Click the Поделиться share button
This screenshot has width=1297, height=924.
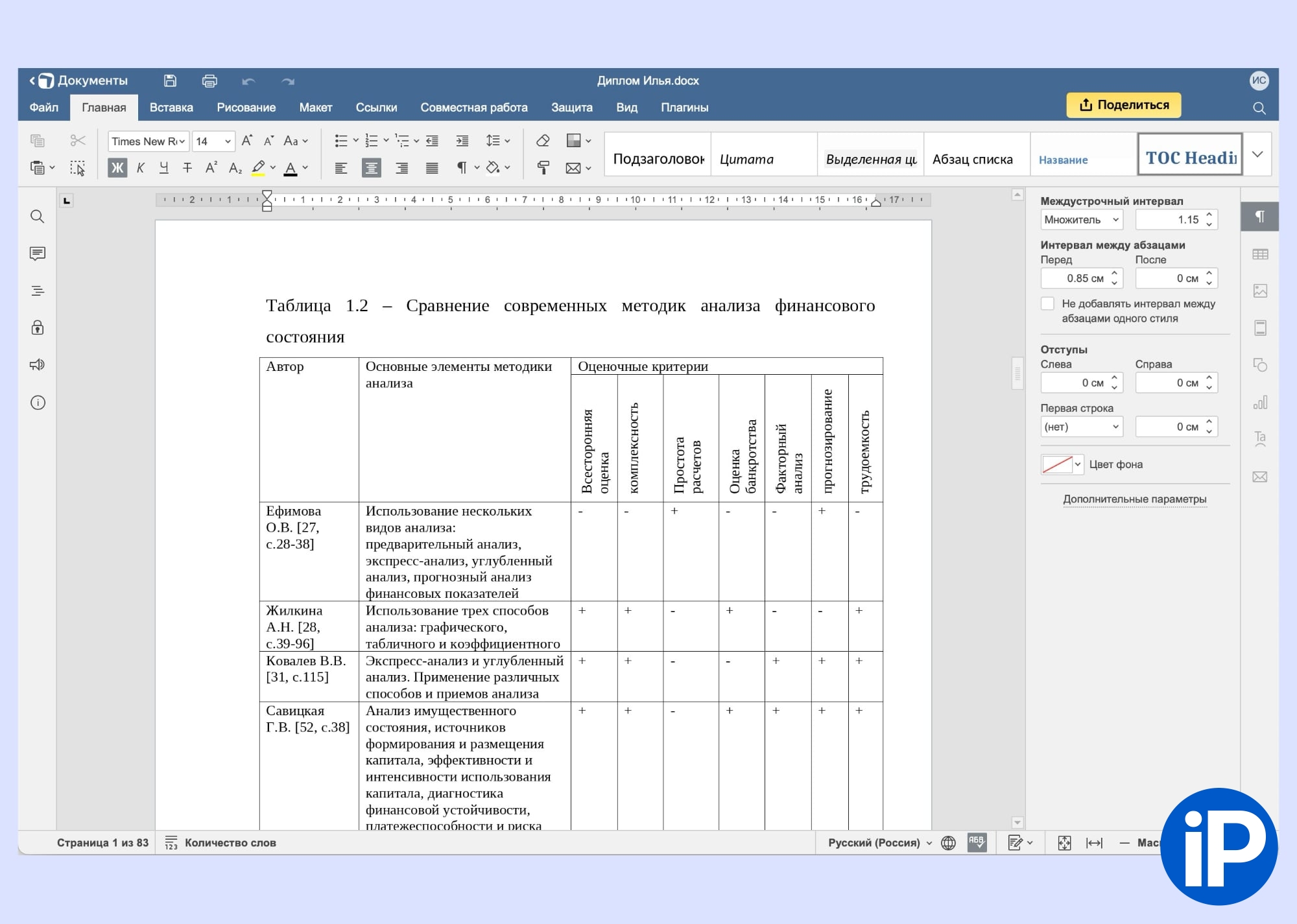point(1123,105)
